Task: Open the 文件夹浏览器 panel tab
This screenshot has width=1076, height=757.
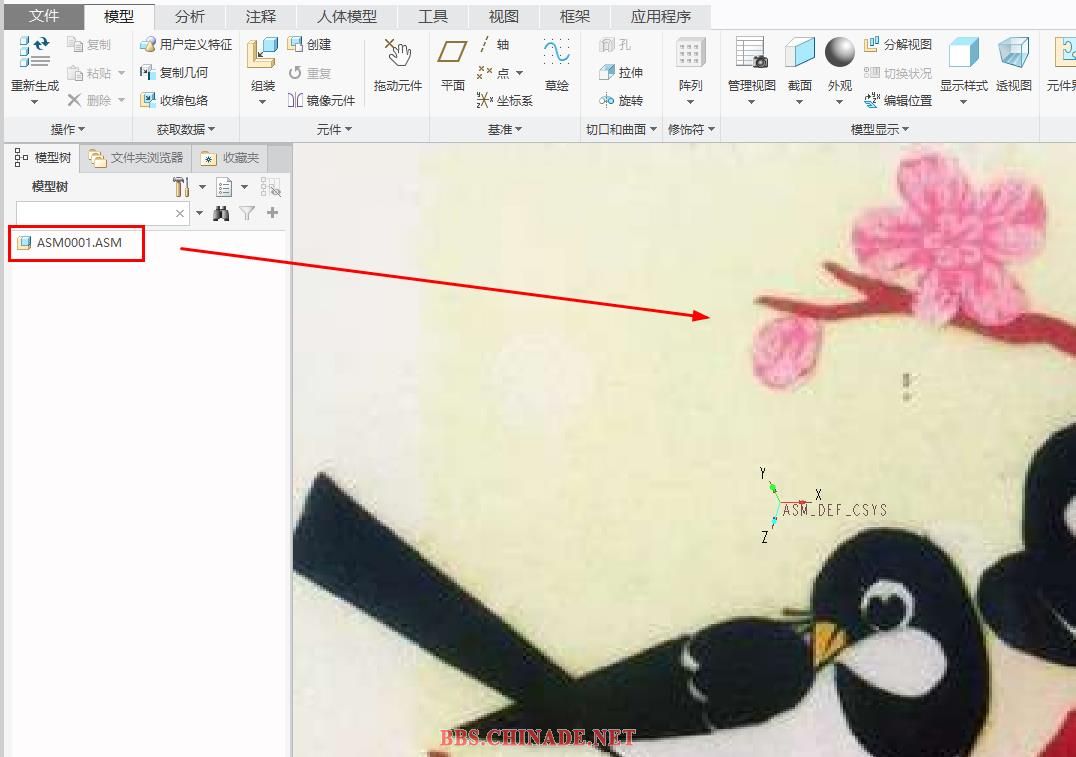Action: pos(136,158)
